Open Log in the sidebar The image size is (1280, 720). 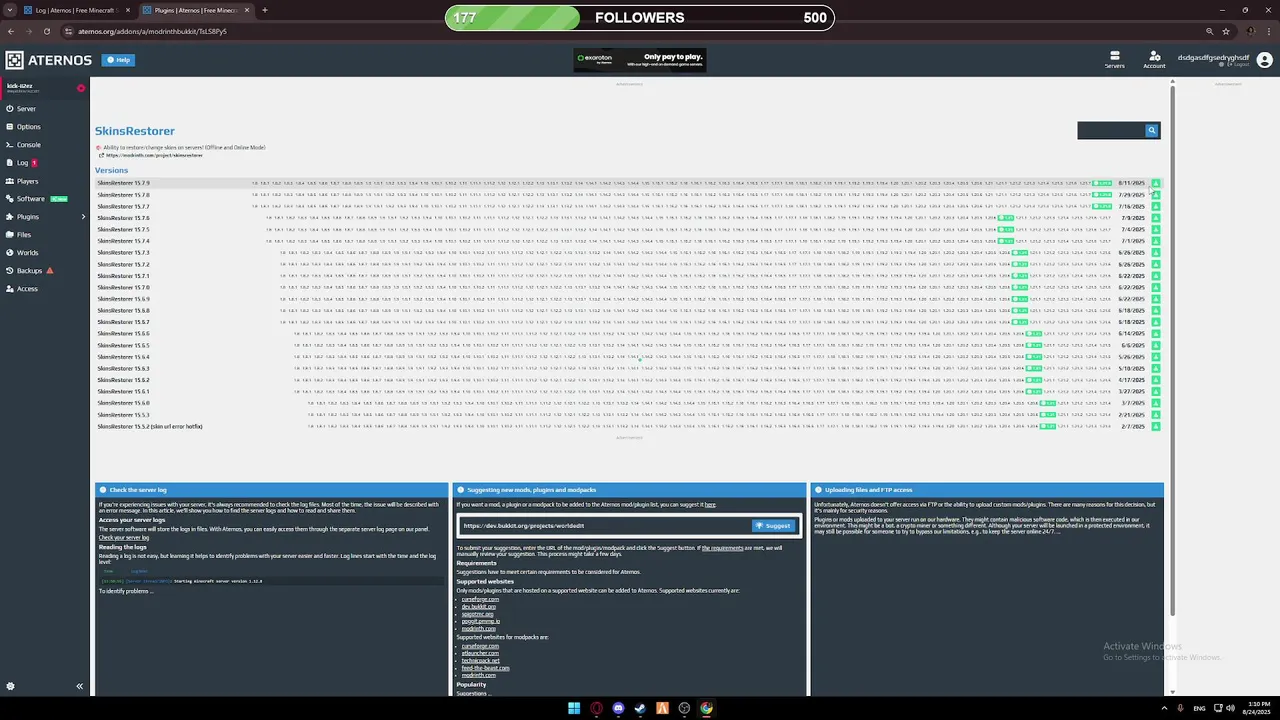click(x=21, y=163)
